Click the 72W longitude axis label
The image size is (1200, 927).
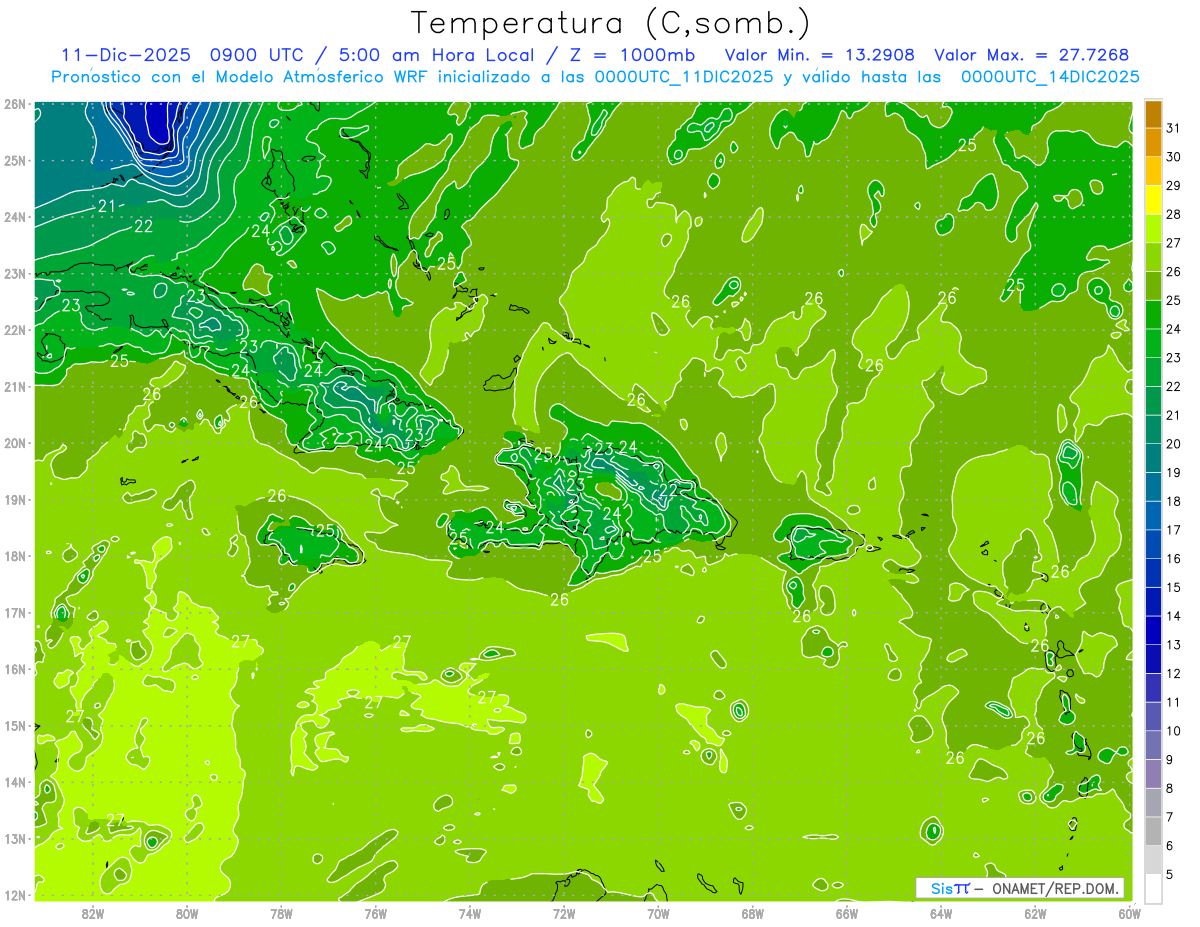click(564, 913)
